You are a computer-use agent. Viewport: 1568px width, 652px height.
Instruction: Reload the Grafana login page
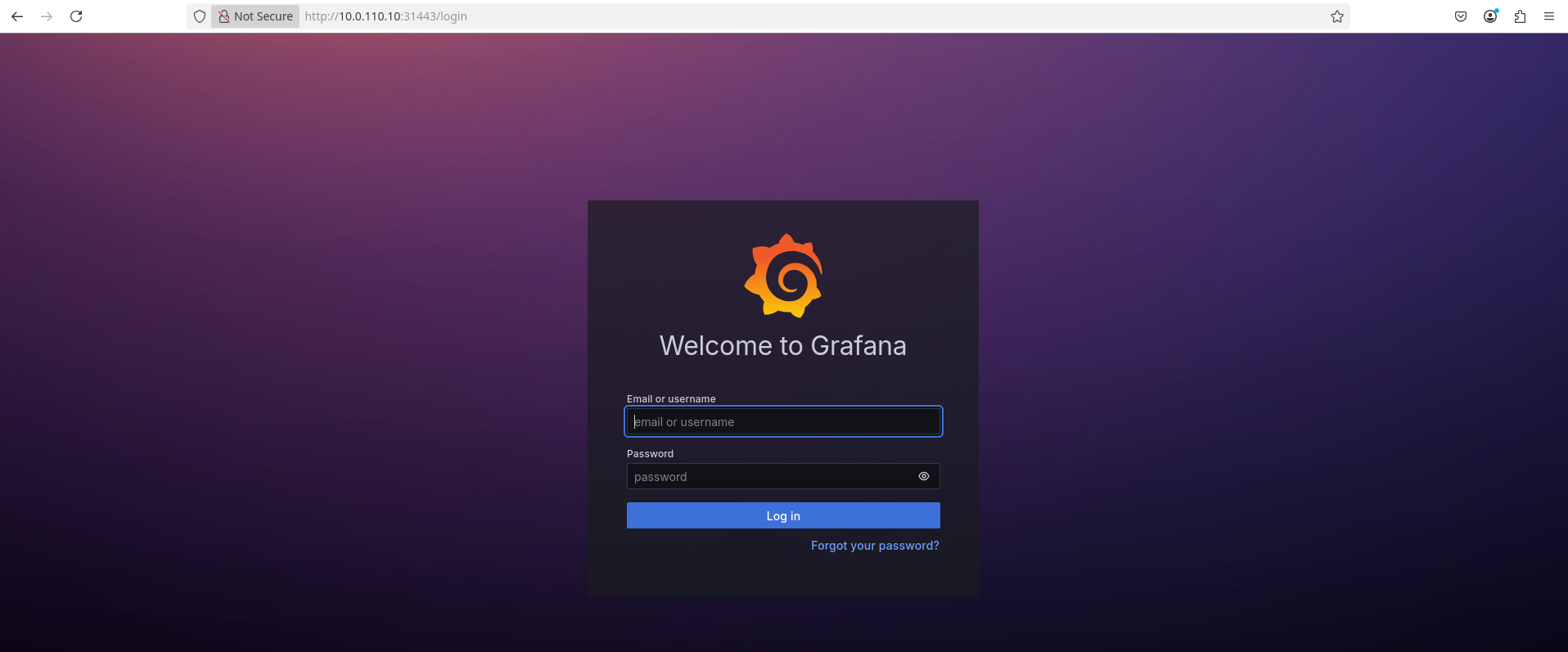point(76,16)
